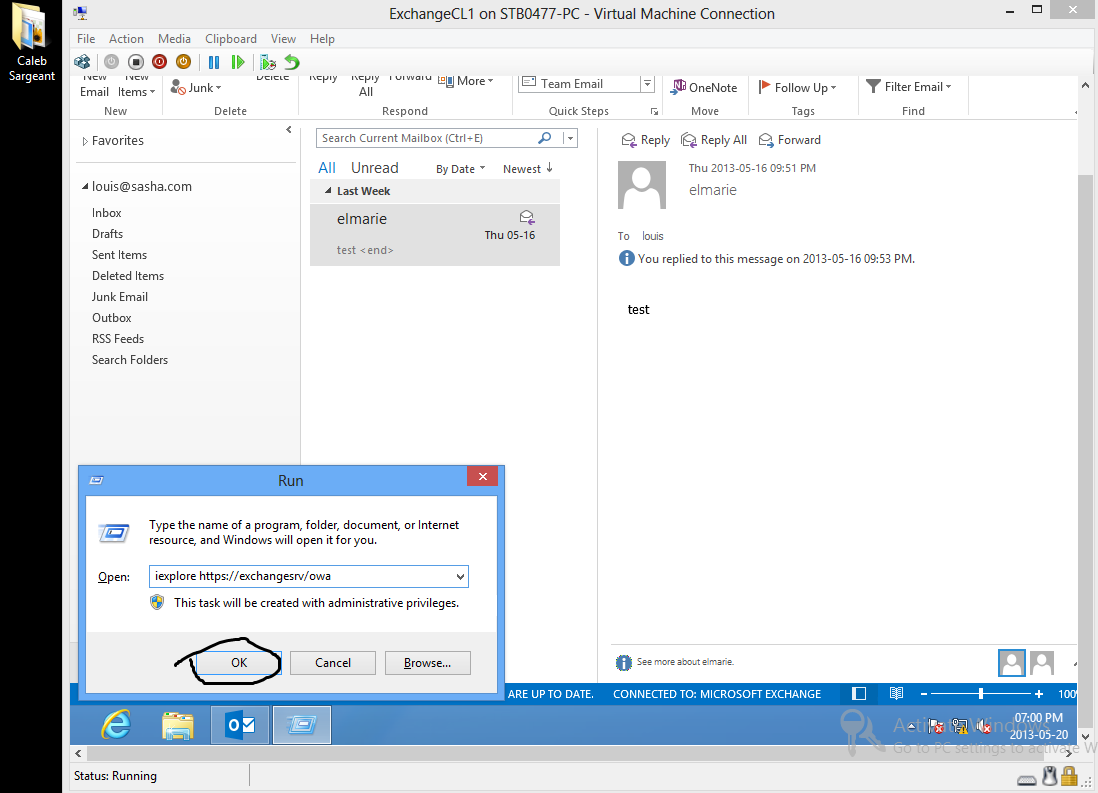Turn off the VM with the black stop icon

click(x=136, y=62)
